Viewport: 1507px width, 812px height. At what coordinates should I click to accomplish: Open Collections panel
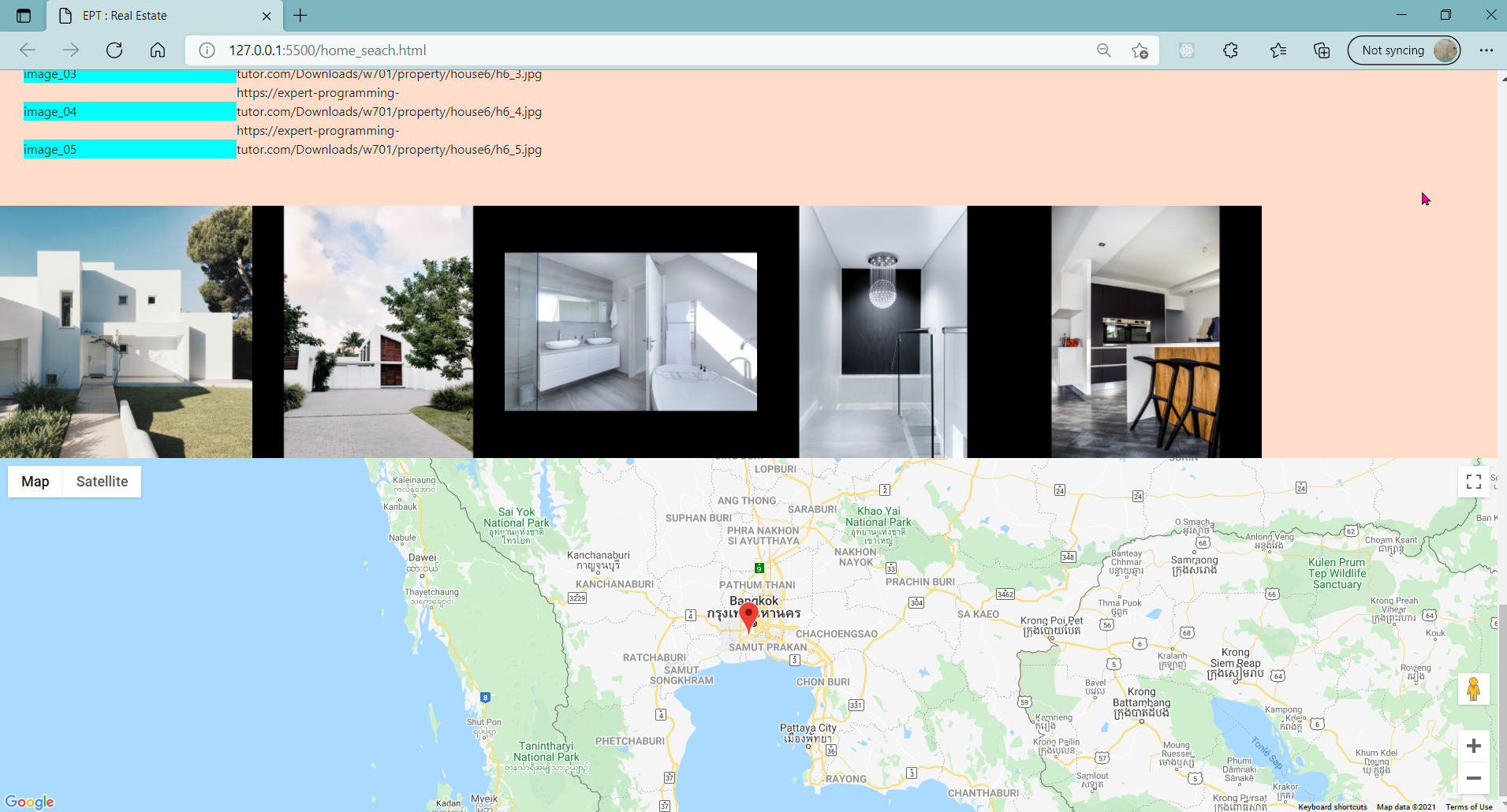1322,50
